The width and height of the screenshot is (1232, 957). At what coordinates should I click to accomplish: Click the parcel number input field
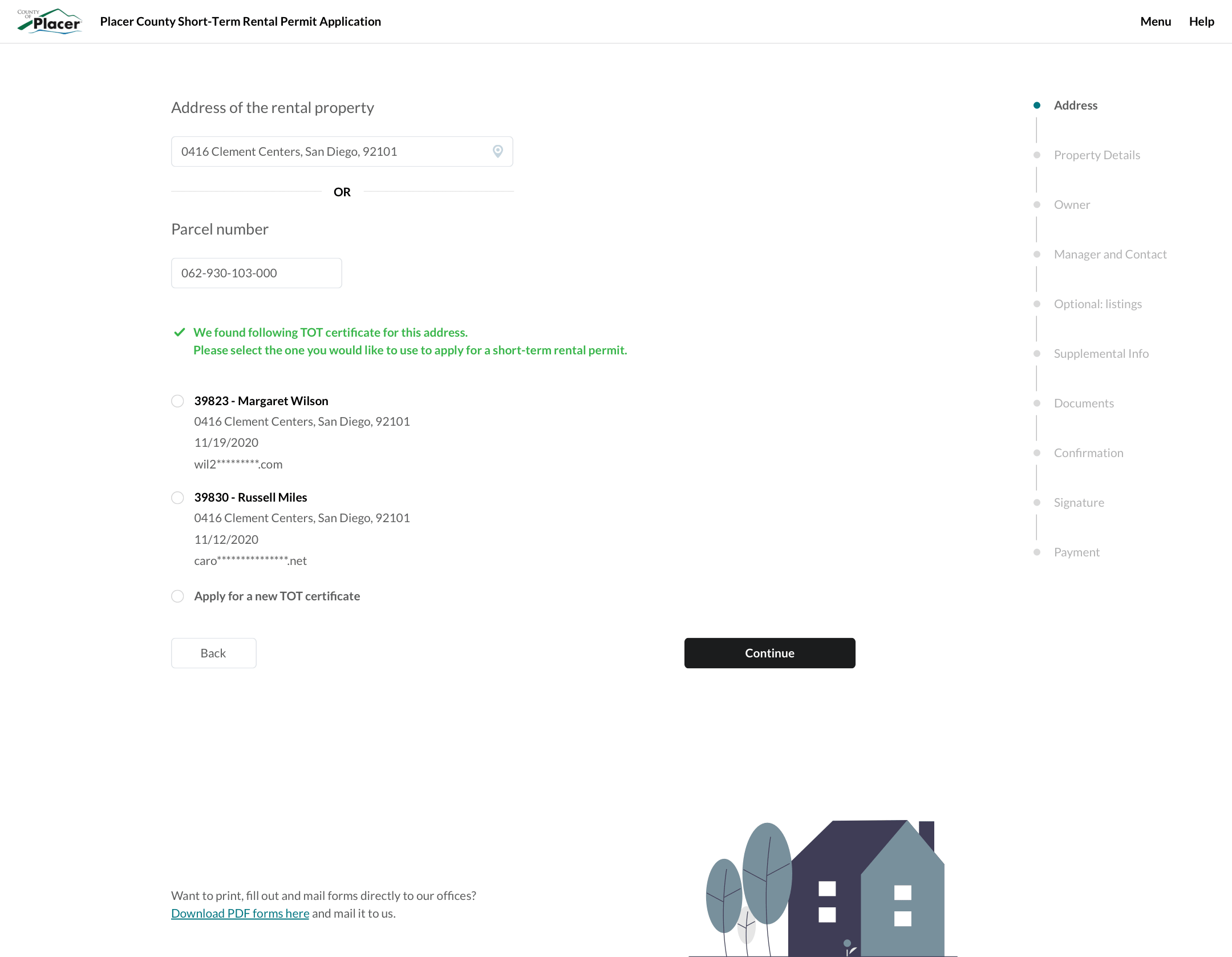click(256, 273)
